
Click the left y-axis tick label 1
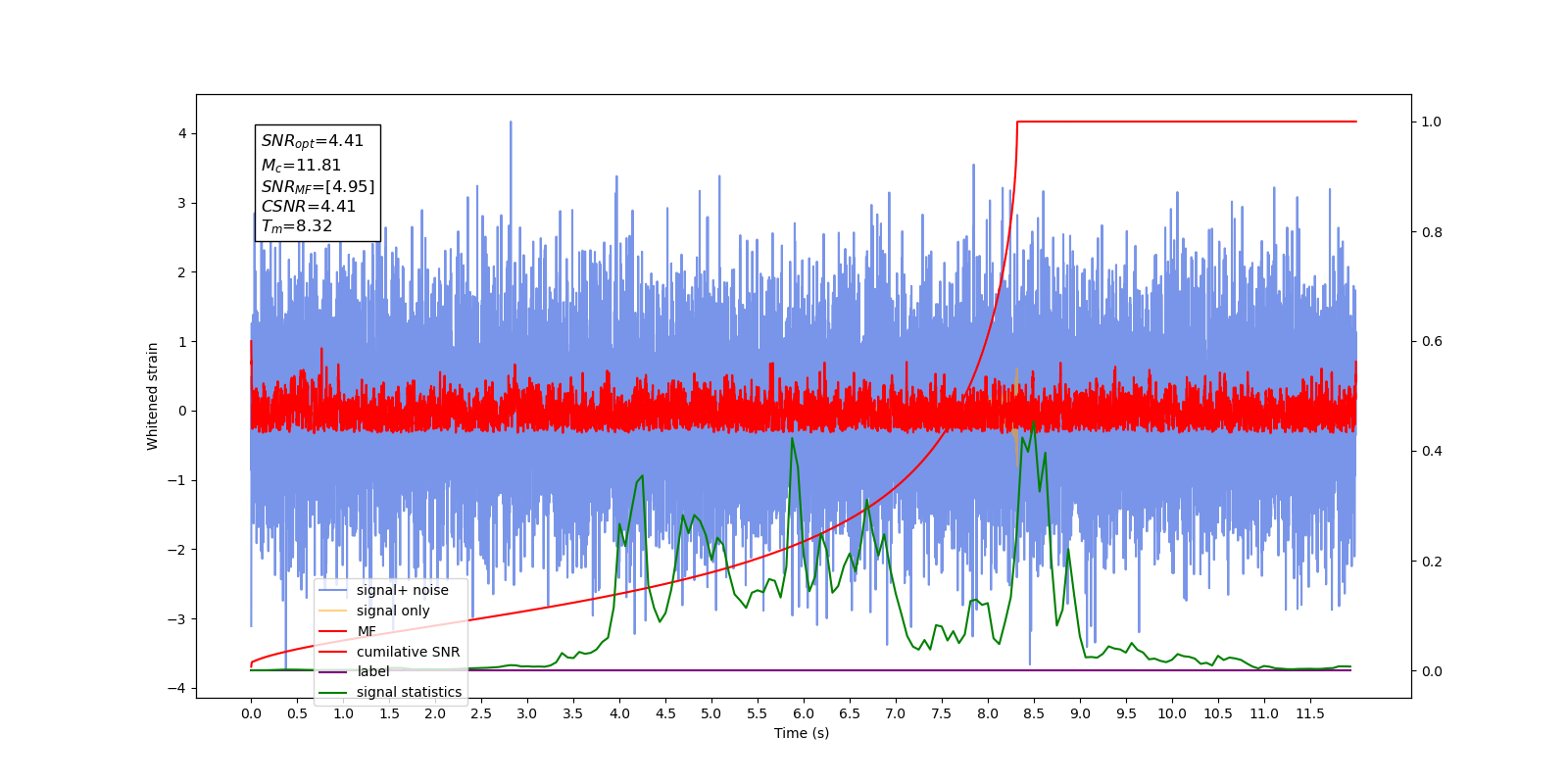click(182, 342)
